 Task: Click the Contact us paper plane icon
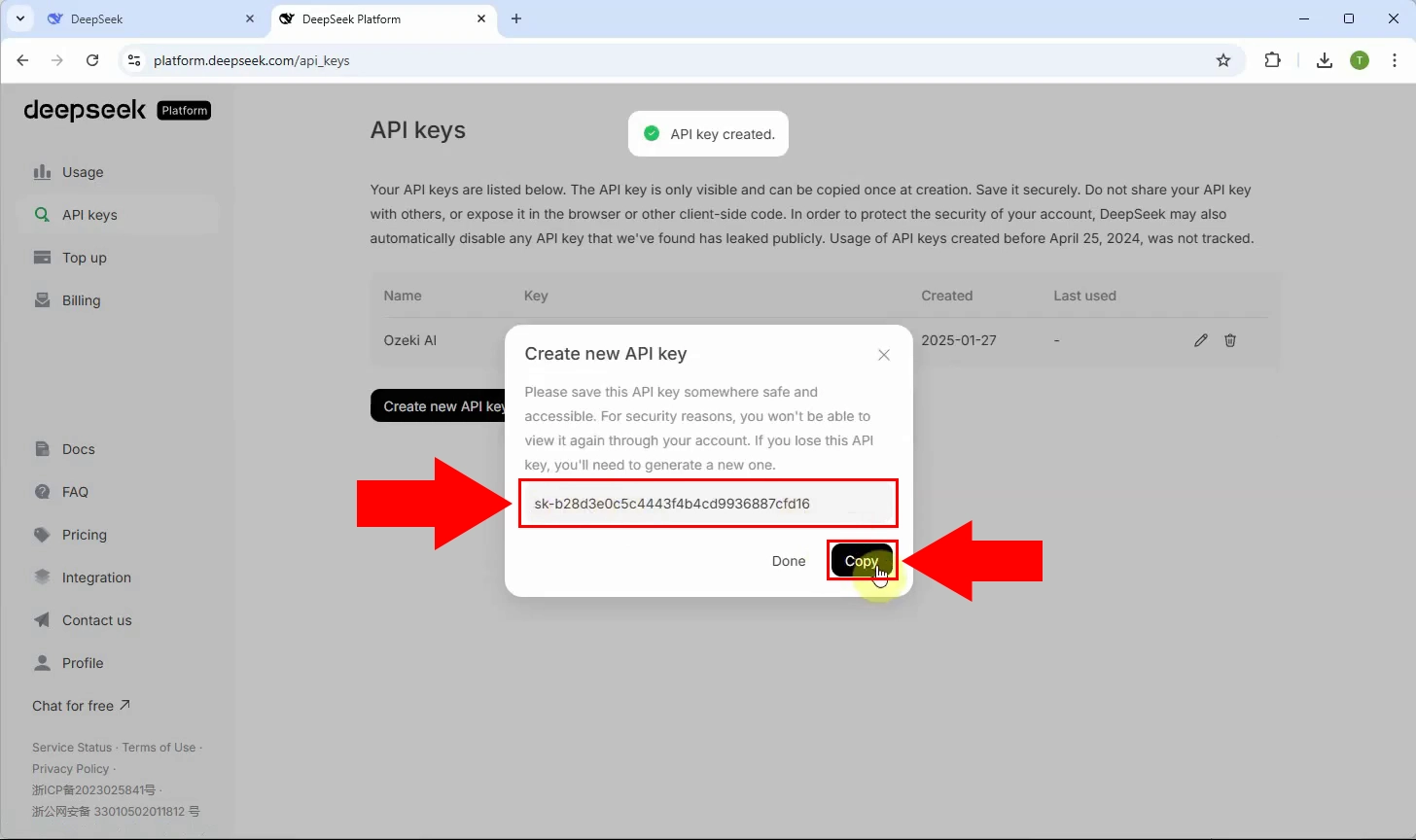click(x=42, y=620)
